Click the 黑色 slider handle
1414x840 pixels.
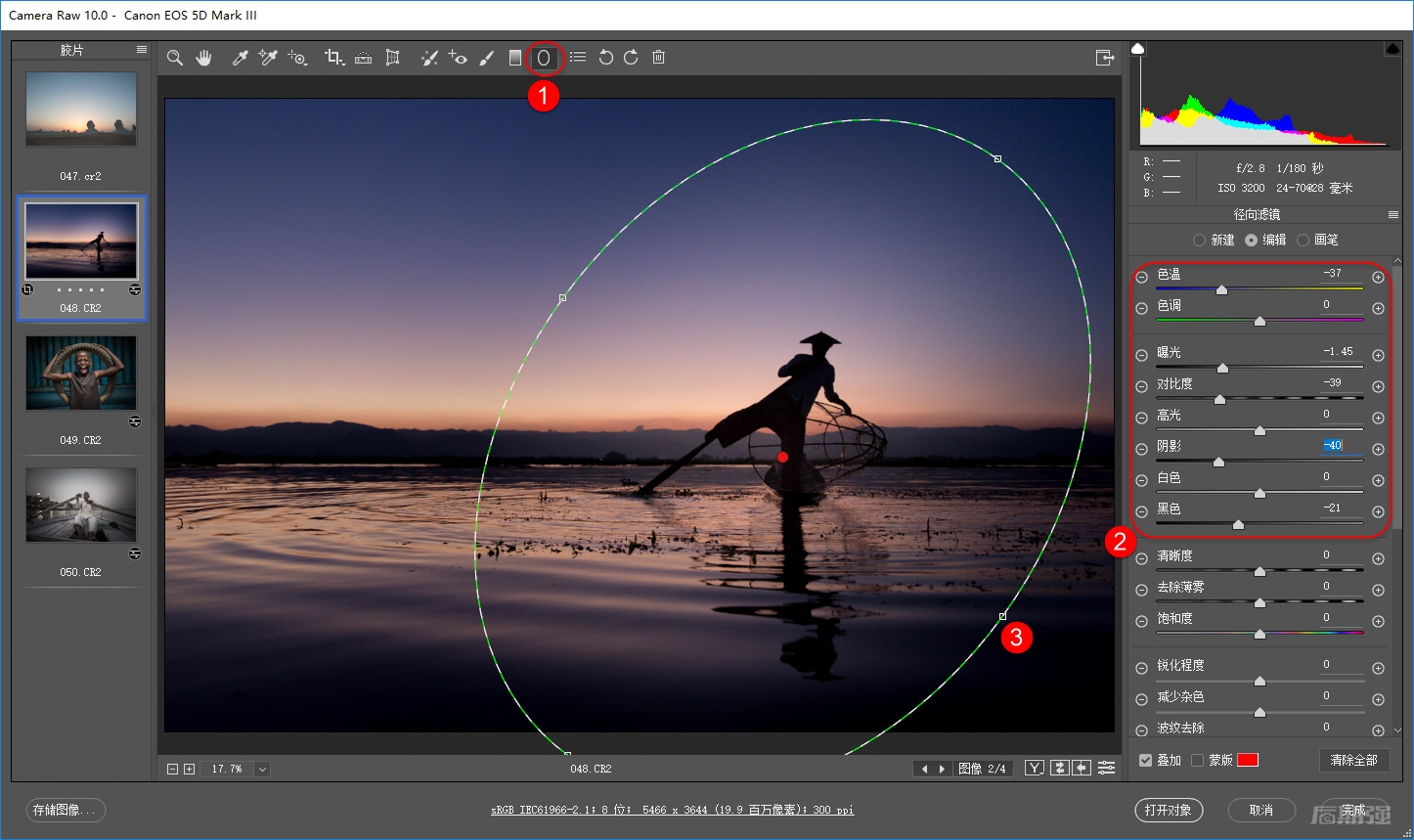(1238, 524)
